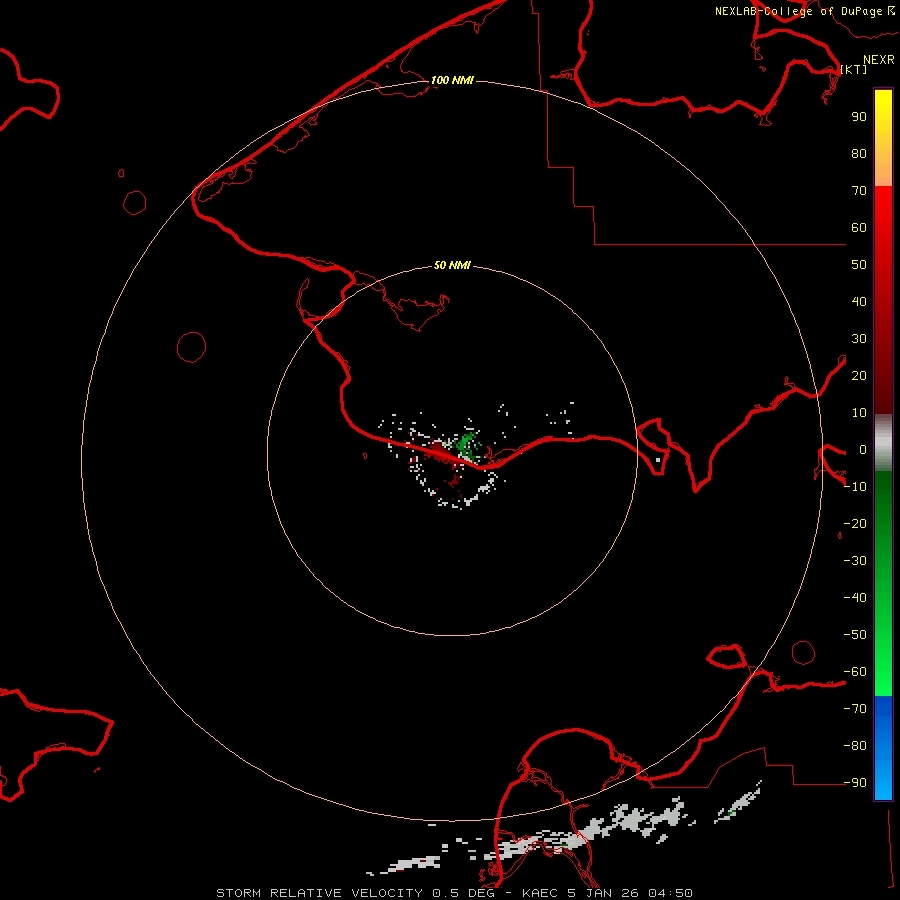
Task: Click the "100 NMI" range ring label
Action: click(452, 80)
